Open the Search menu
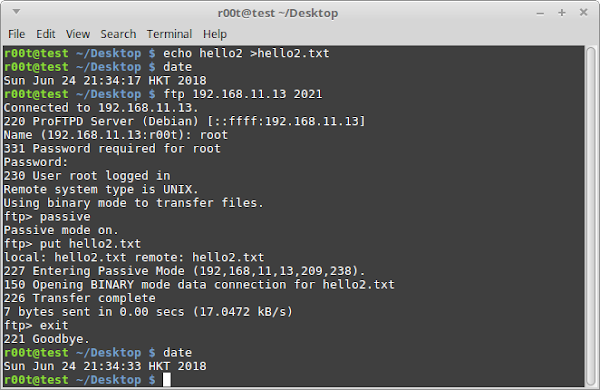This screenshot has height=390, width=600. (118, 34)
